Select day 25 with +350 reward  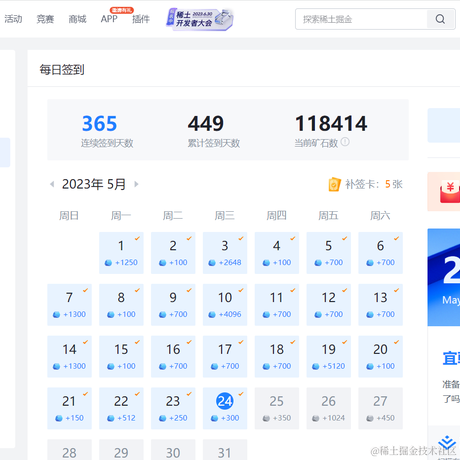pos(277,408)
